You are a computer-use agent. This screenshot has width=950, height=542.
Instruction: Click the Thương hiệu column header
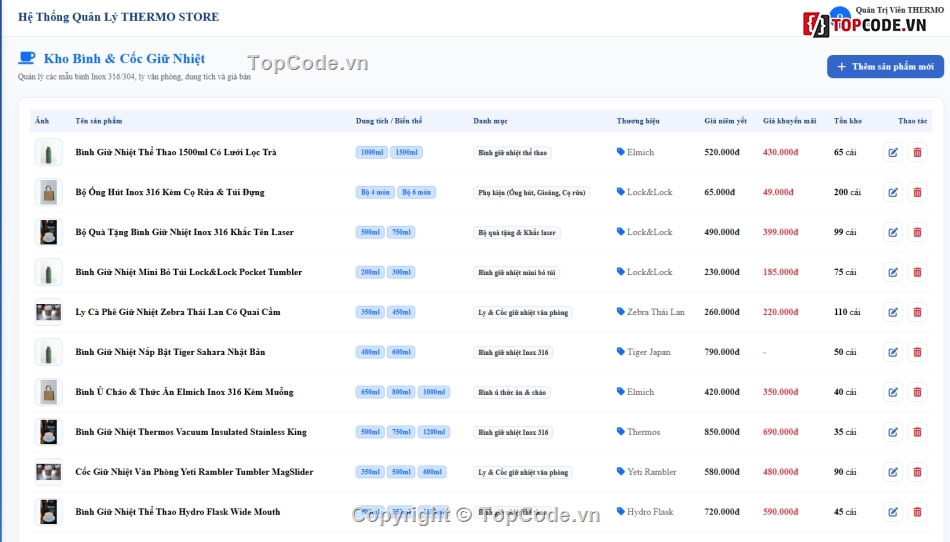point(638,121)
